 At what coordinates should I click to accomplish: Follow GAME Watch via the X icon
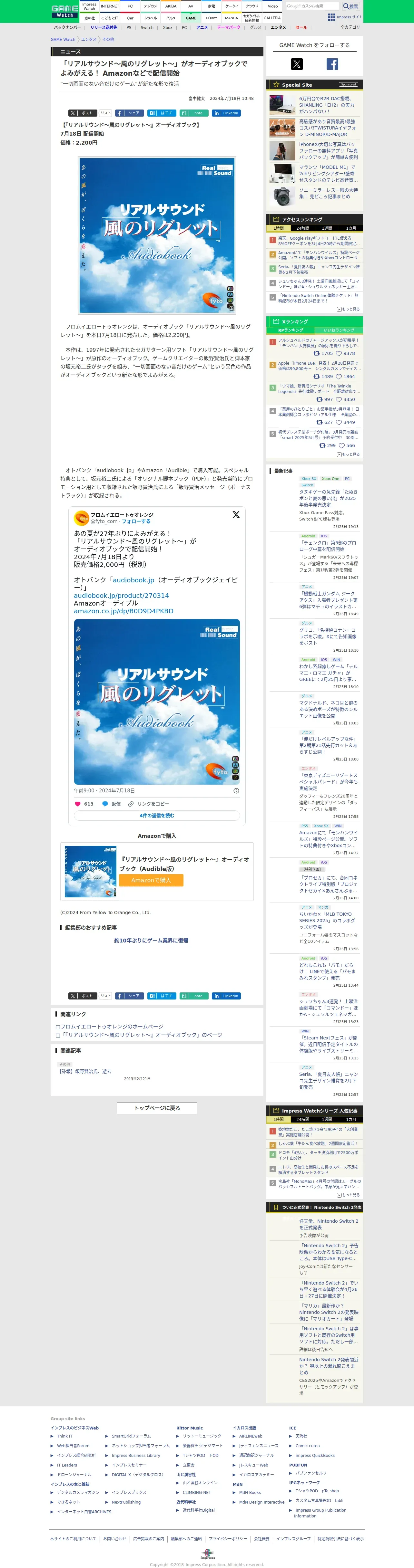[x=297, y=64]
